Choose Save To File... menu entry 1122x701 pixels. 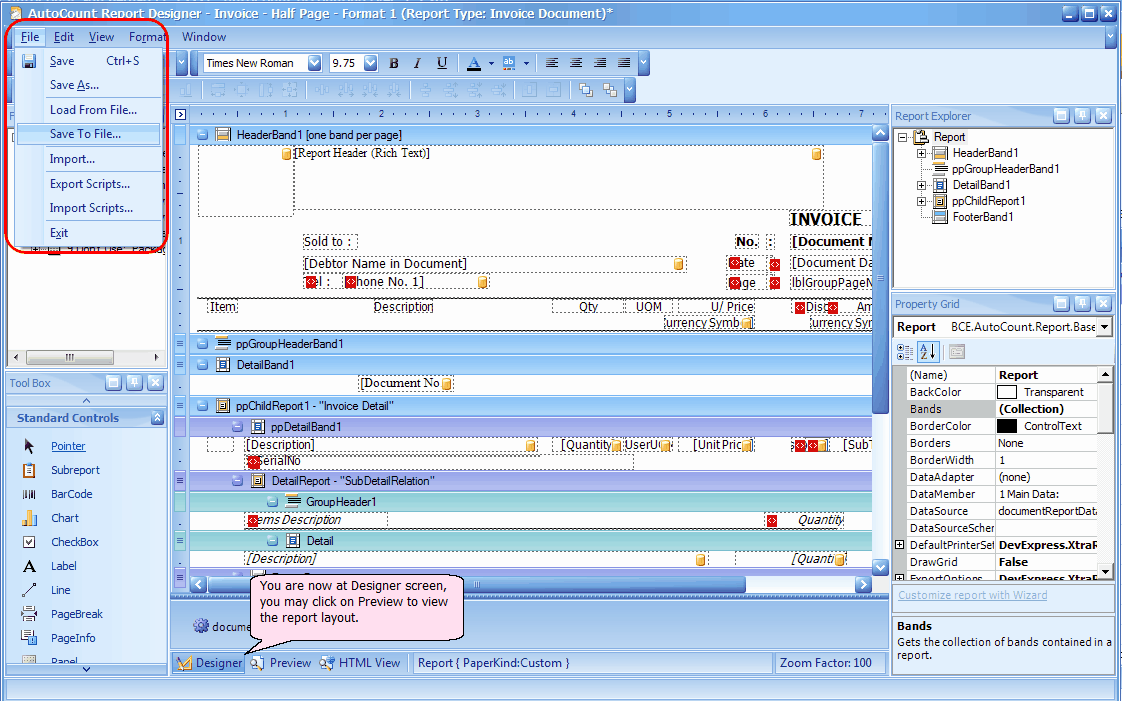pyautogui.click(x=89, y=134)
